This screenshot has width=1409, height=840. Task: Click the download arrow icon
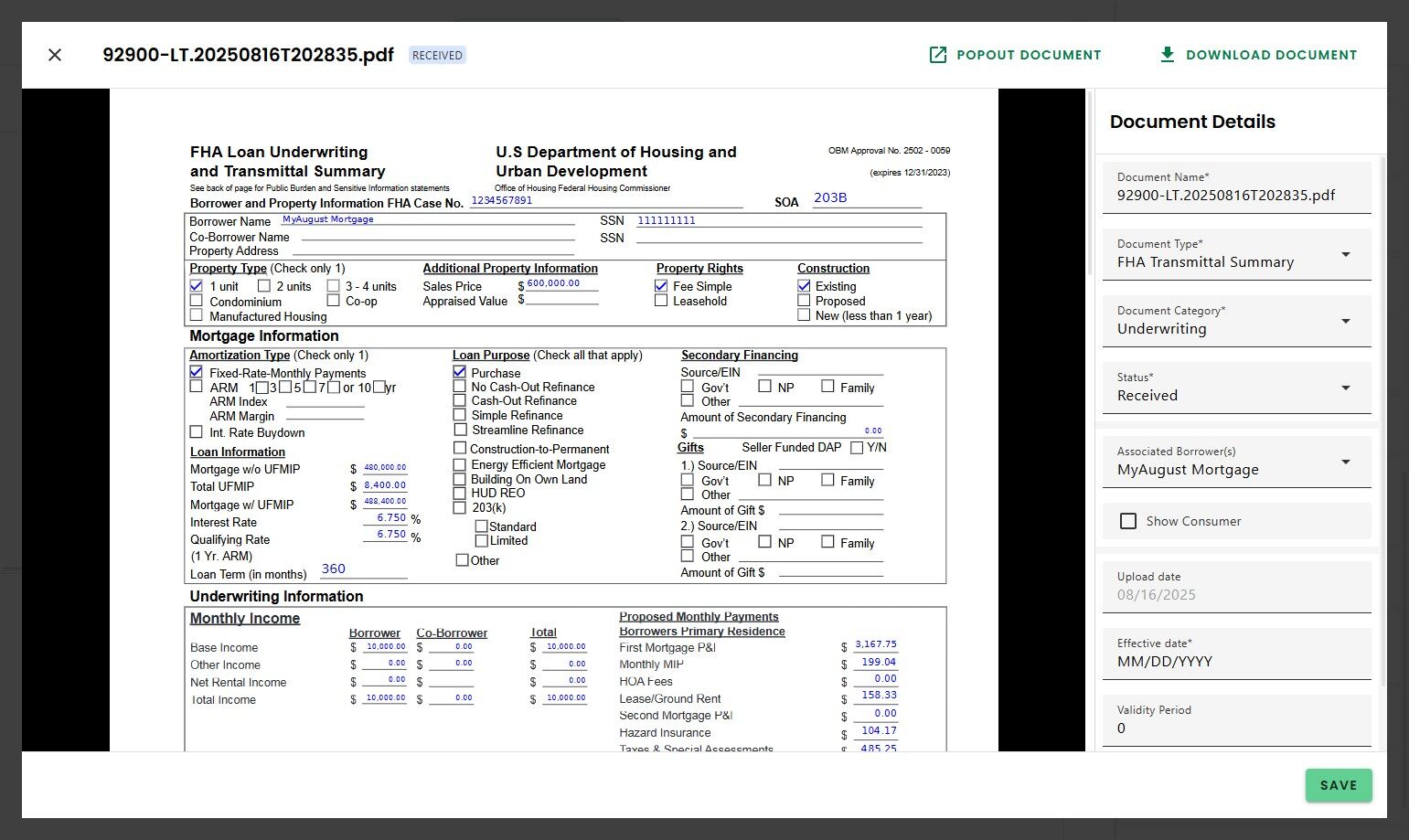pyautogui.click(x=1167, y=55)
